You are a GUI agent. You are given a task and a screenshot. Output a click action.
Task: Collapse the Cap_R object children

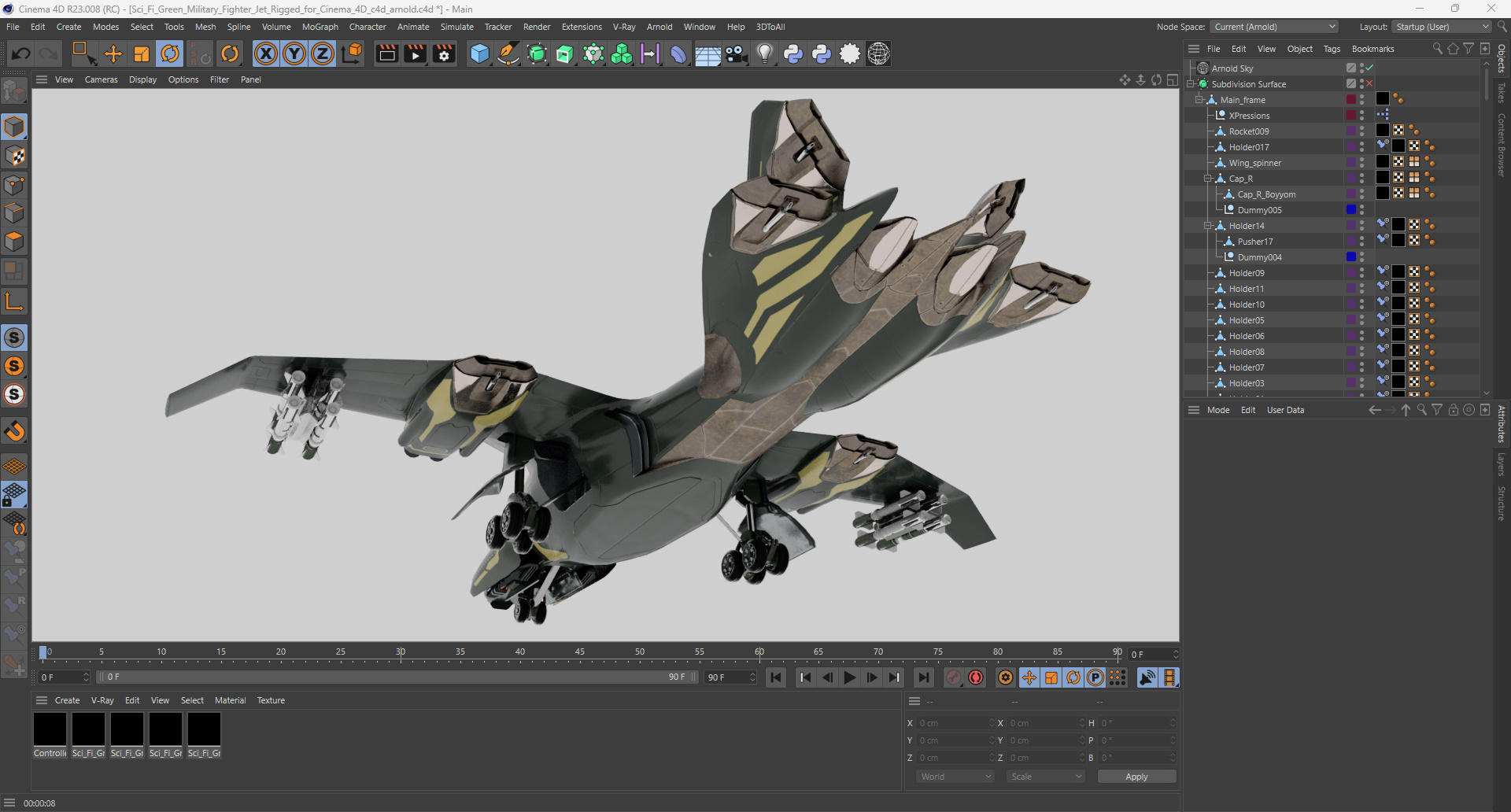coord(1208,179)
